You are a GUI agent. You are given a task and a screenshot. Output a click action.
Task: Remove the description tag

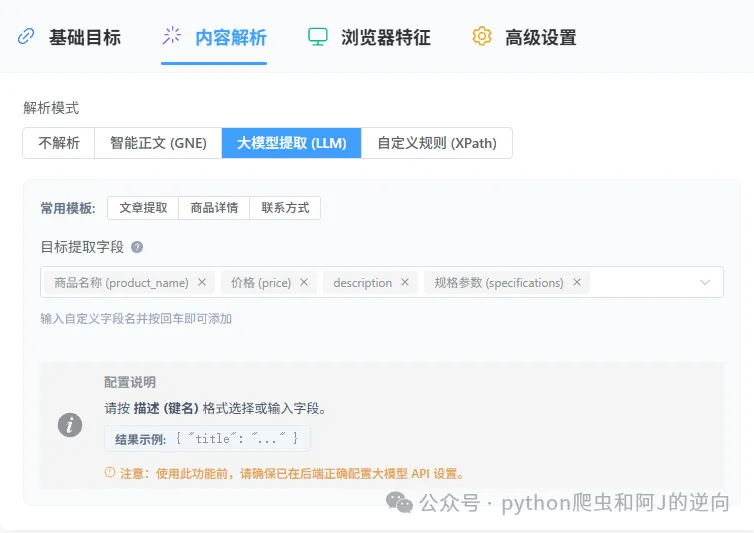click(x=405, y=282)
